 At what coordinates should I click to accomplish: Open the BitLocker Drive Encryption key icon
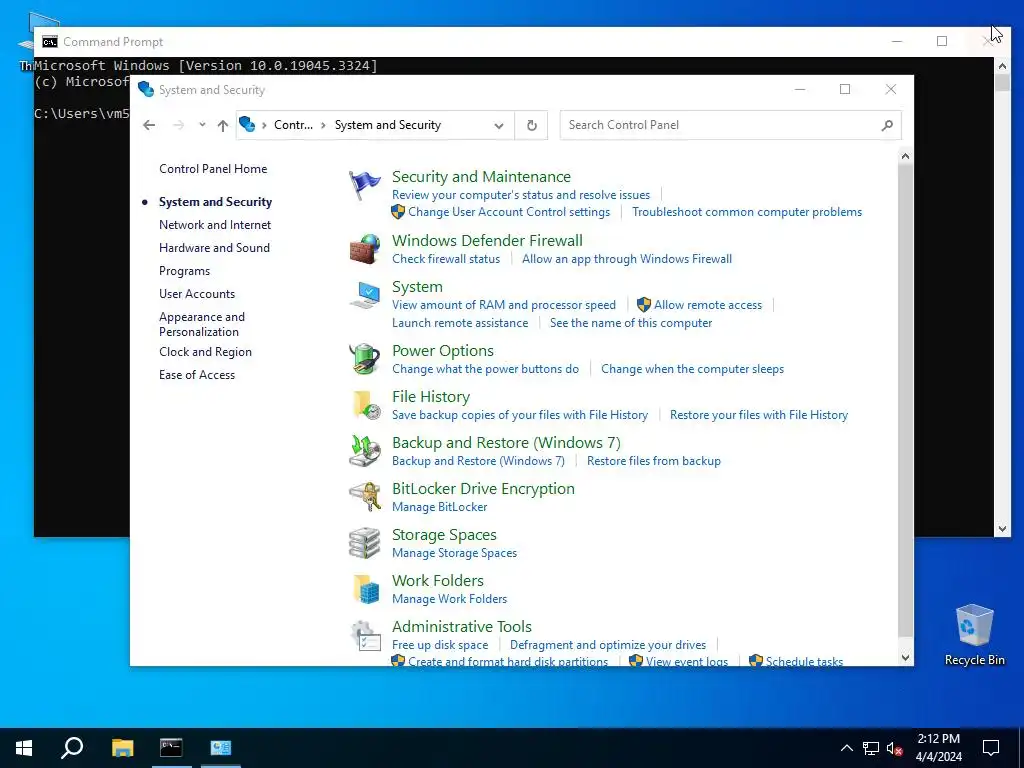(364, 497)
